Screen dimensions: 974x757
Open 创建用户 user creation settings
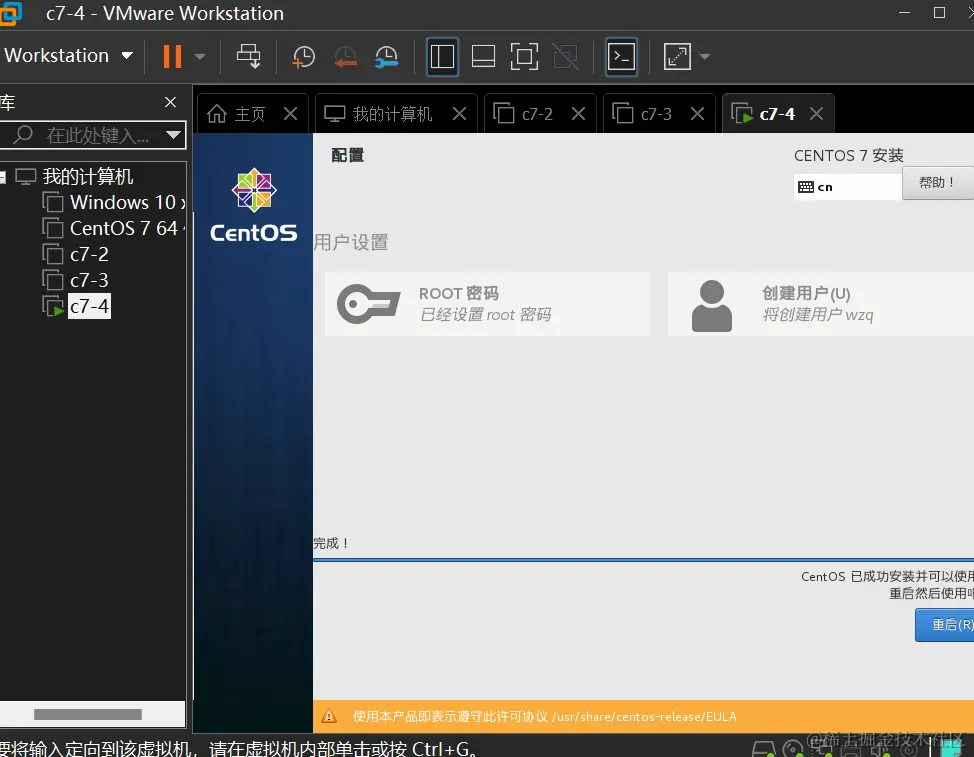(821, 304)
